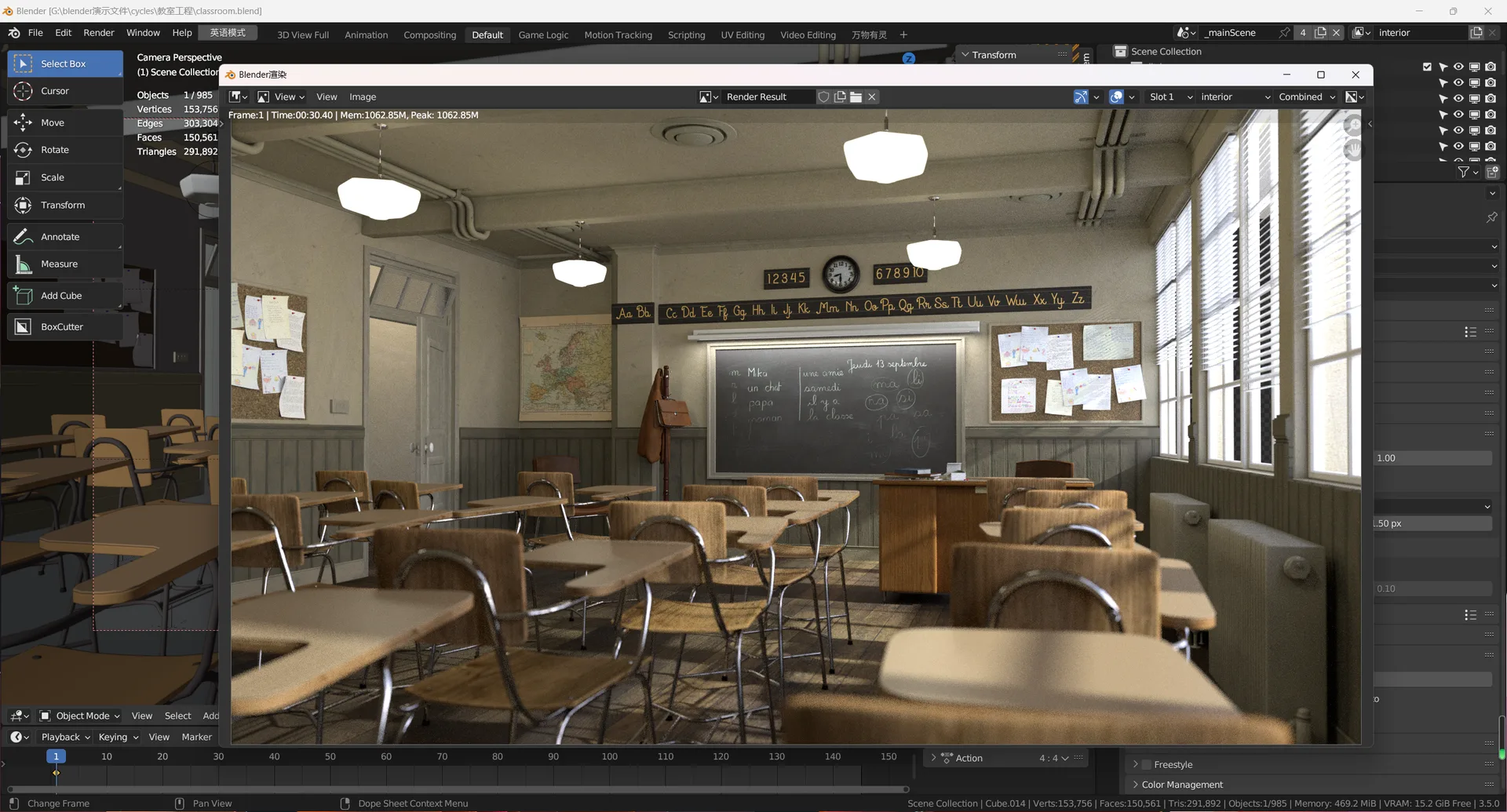Open the interior view layer dropdown in render window
Viewport: 1507px width, 812px height.
coord(1235,96)
